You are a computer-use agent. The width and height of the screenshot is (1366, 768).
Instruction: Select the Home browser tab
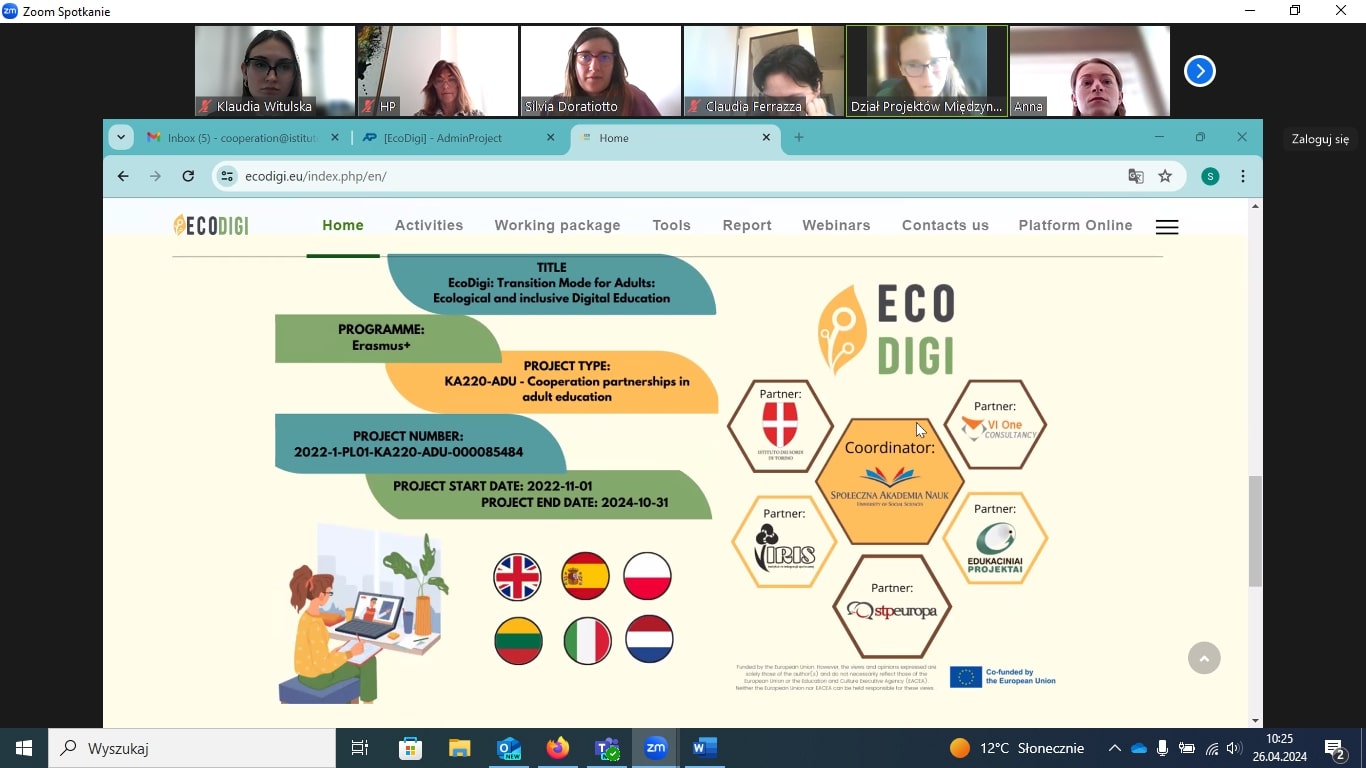tap(675, 138)
